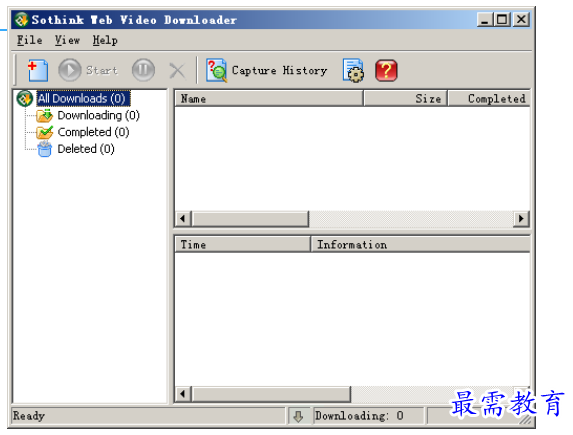Select Deleted (0) tree item
The width and height of the screenshot is (573, 435).
tap(86, 149)
